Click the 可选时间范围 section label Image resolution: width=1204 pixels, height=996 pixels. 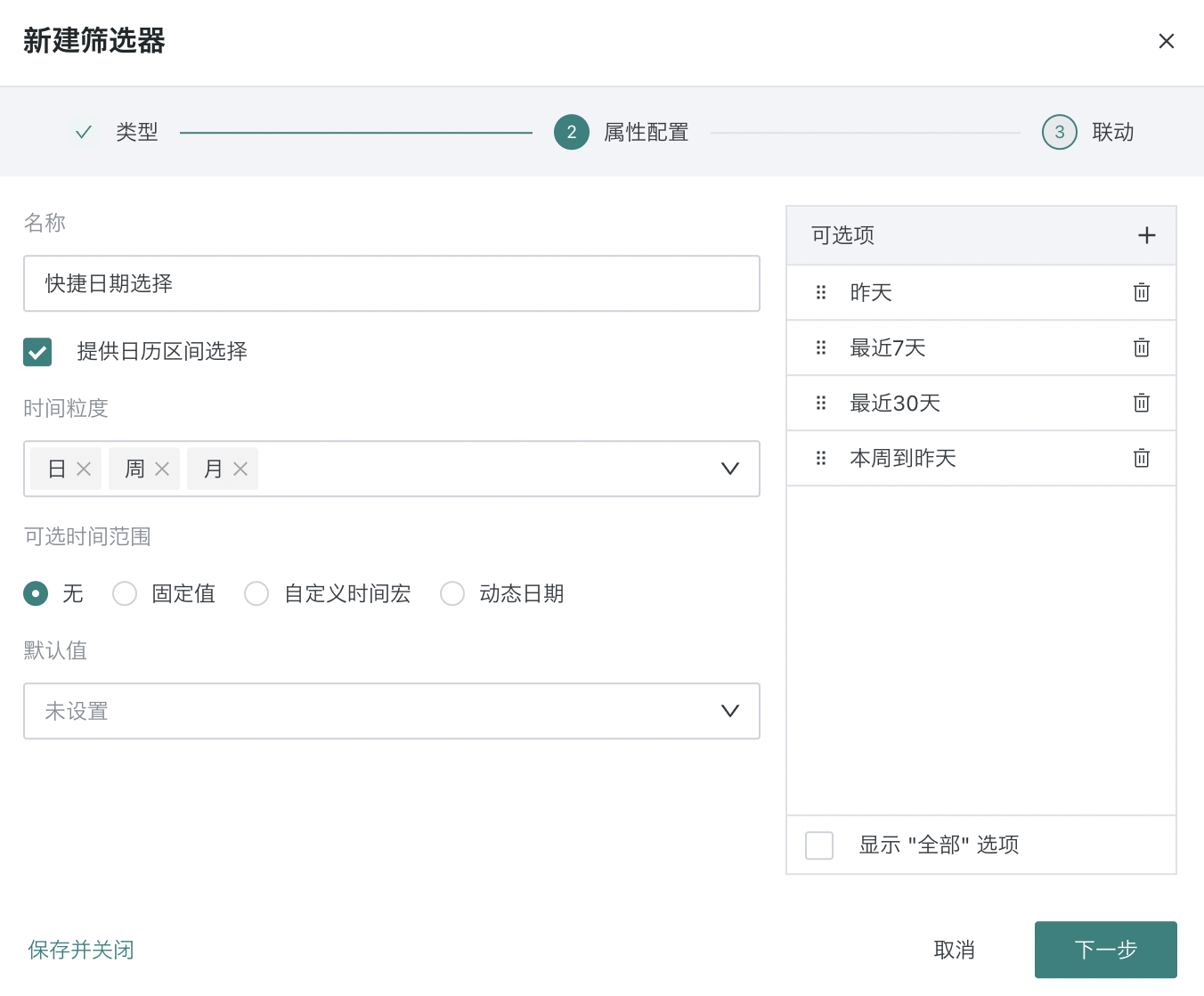(87, 536)
